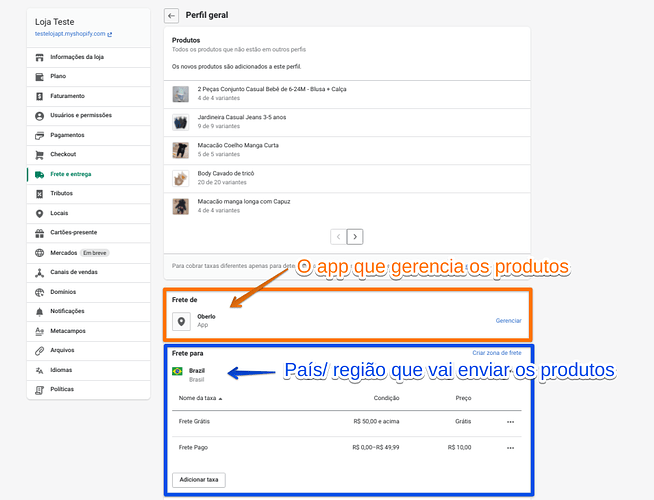Click thumbnail of Macacão Coelho Manga Curta
The height and width of the screenshot is (500, 654).
(x=181, y=150)
